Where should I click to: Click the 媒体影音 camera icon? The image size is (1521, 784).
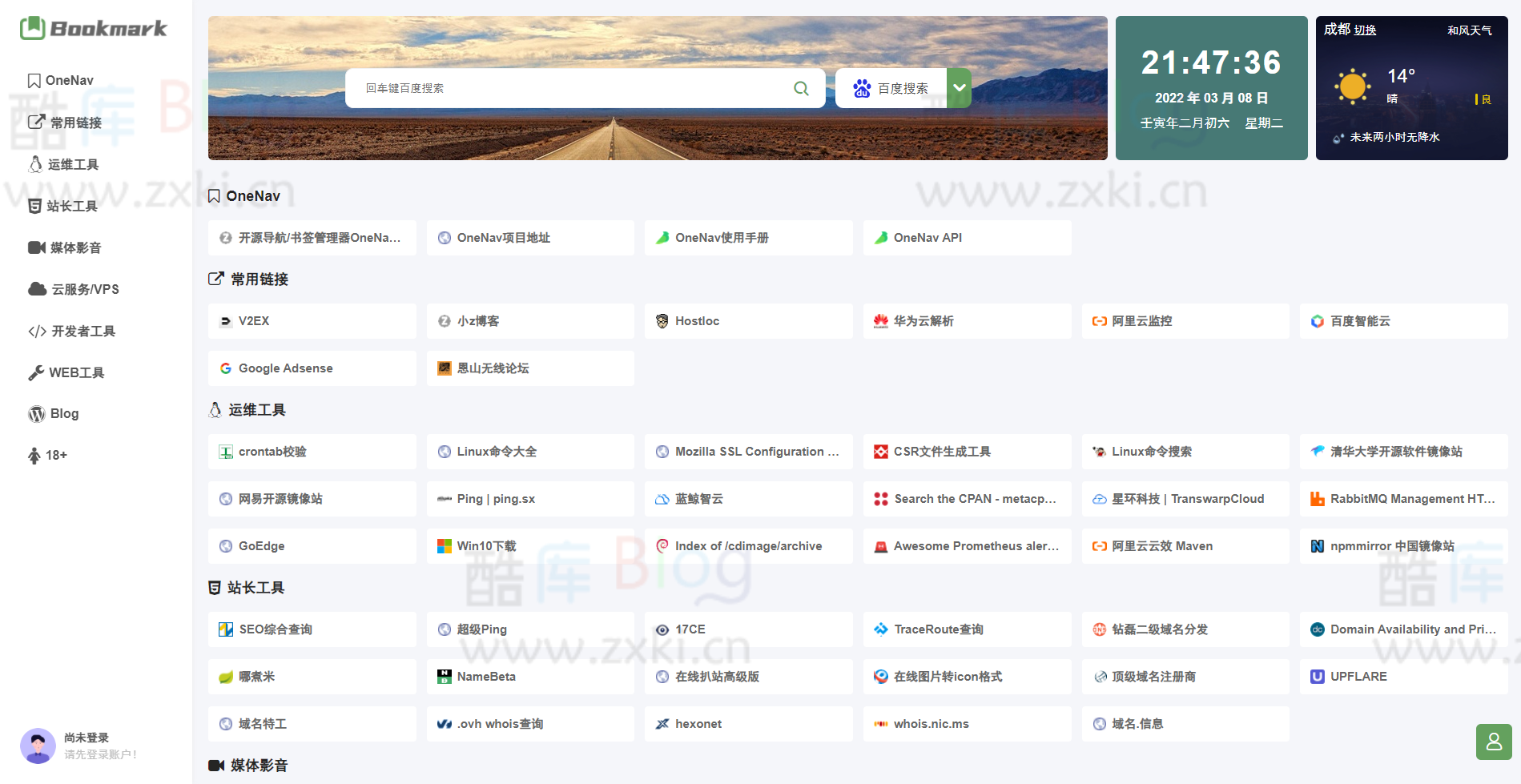tap(35, 247)
